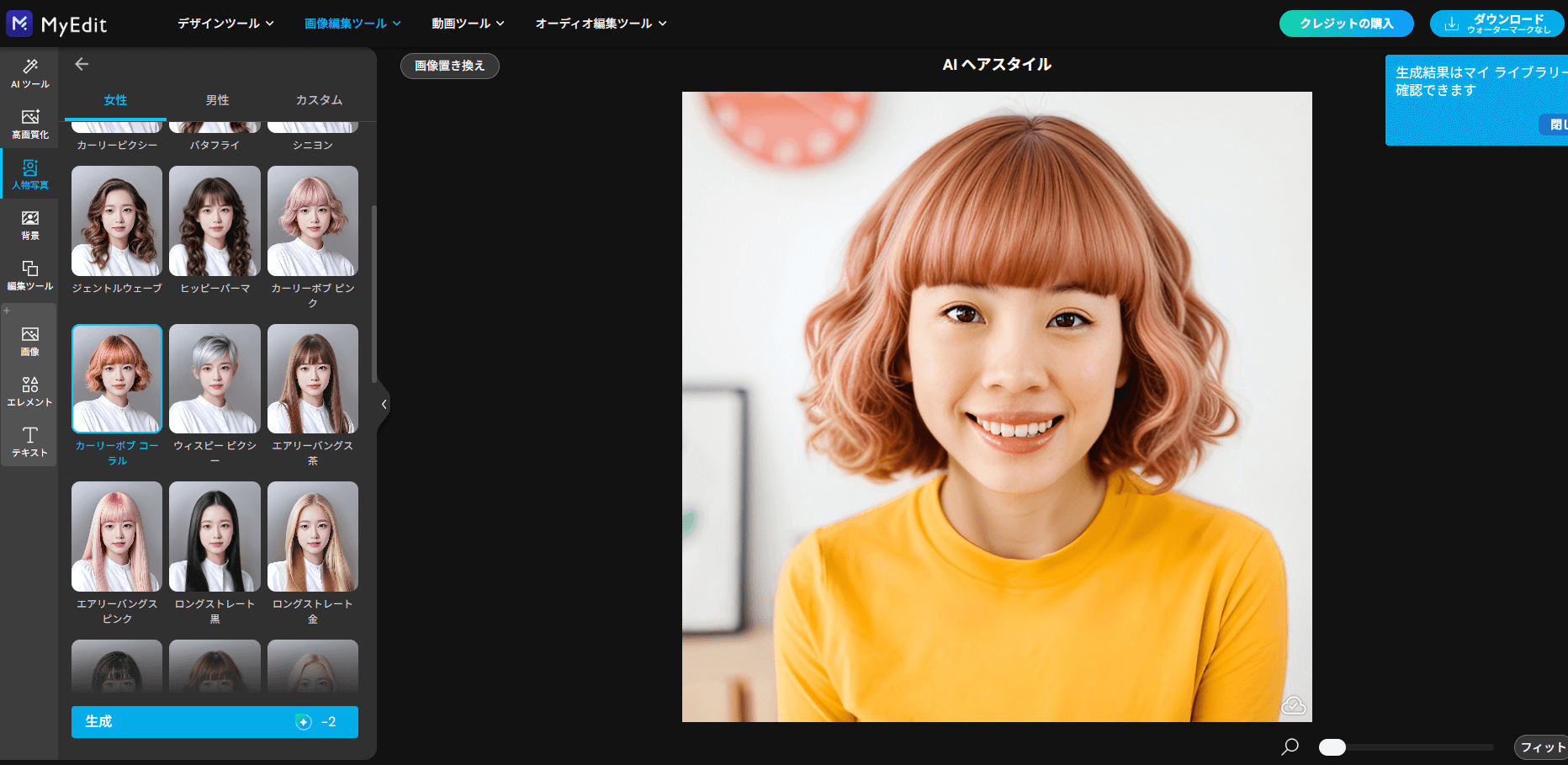
Task: Click the エレメント sidebar icon
Action: tap(29, 391)
